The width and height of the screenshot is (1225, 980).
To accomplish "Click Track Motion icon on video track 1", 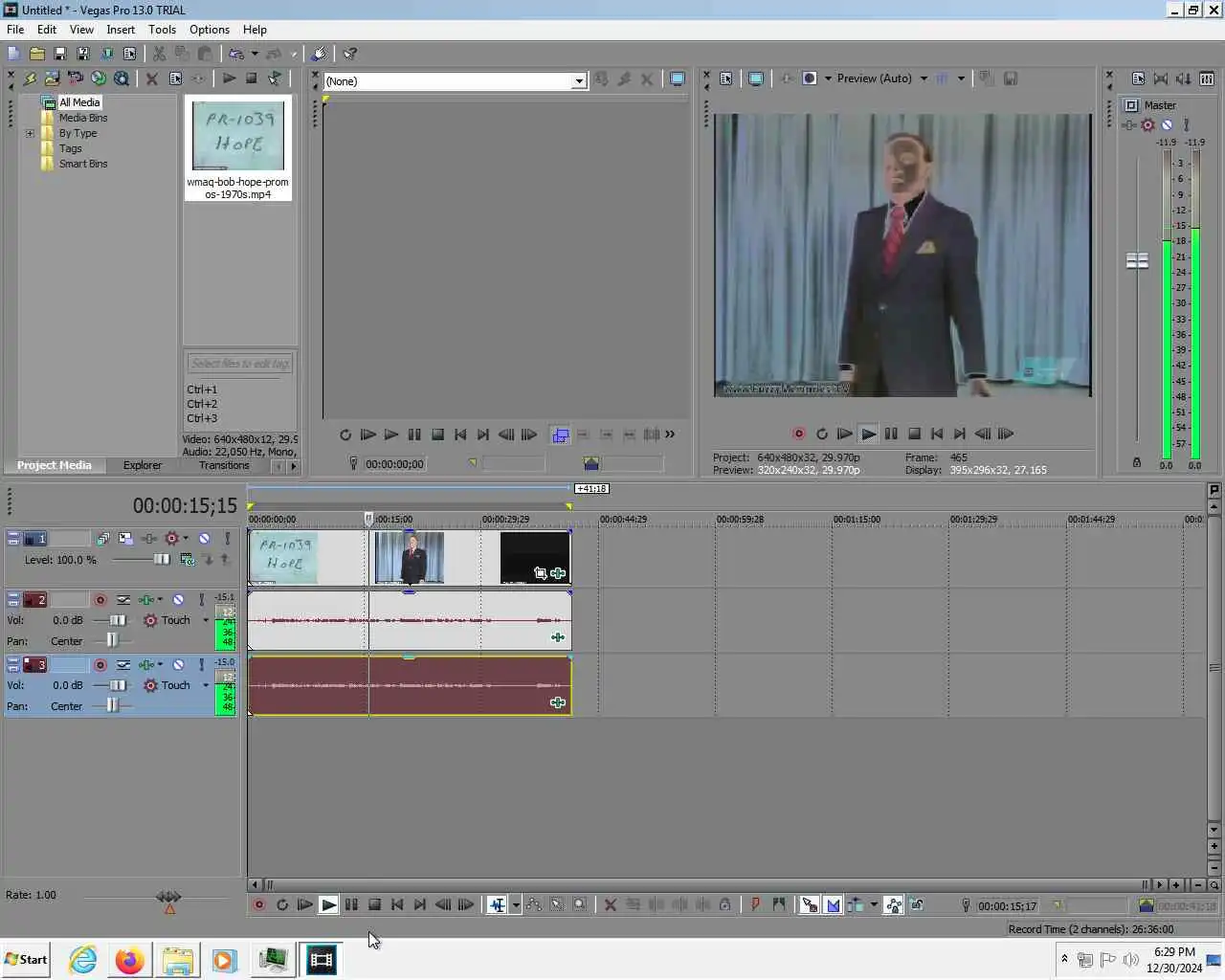I will pyautogui.click(x=125, y=539).
